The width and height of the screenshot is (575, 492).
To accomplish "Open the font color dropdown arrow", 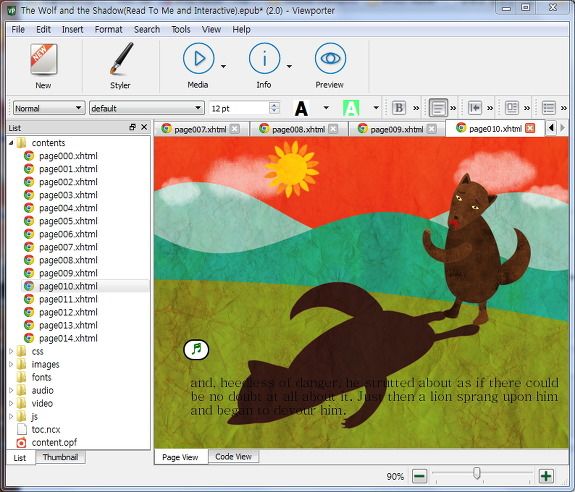I will click(326, 108).
